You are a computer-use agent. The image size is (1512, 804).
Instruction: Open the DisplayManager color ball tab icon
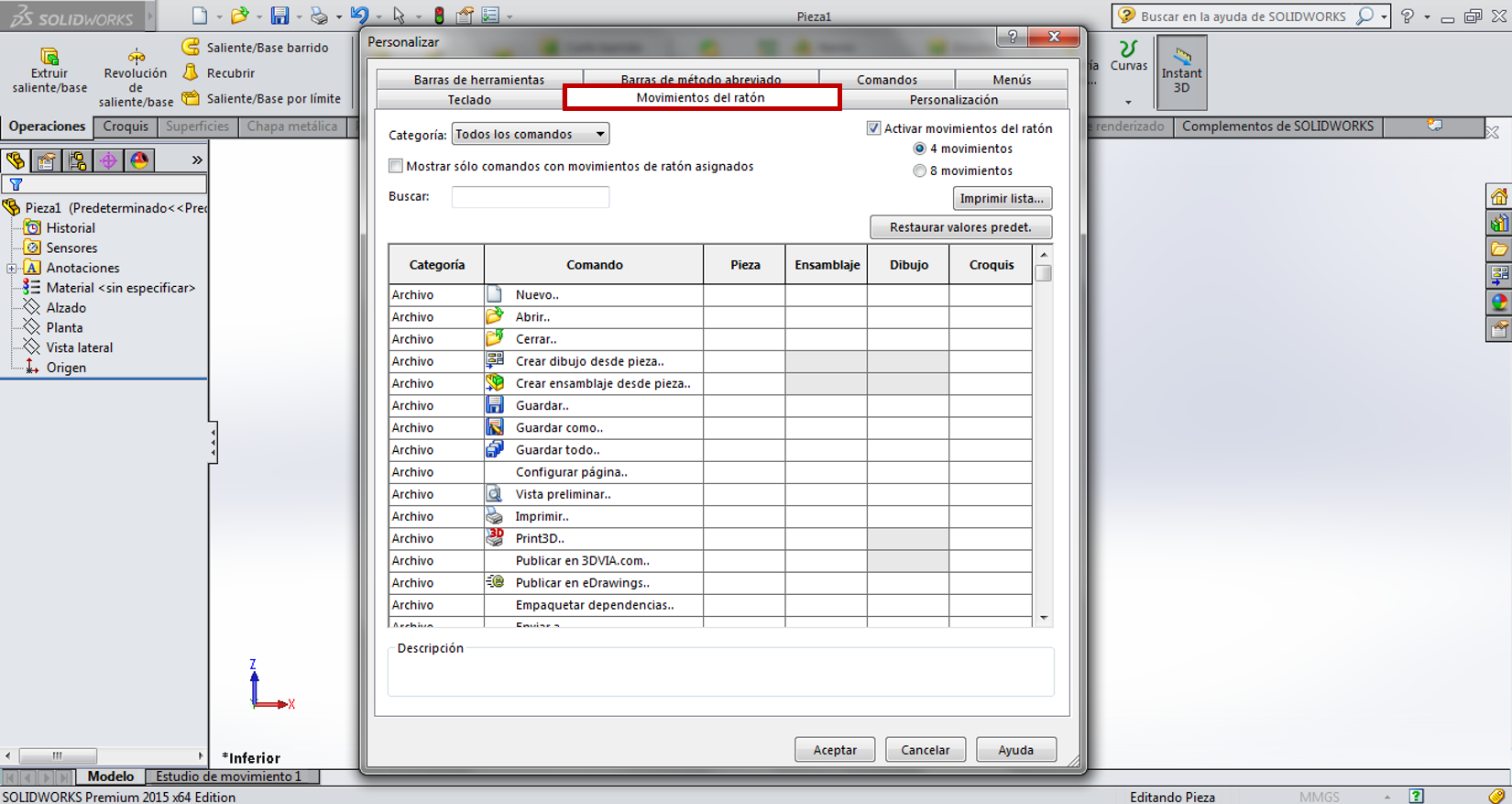click(139, 160)
